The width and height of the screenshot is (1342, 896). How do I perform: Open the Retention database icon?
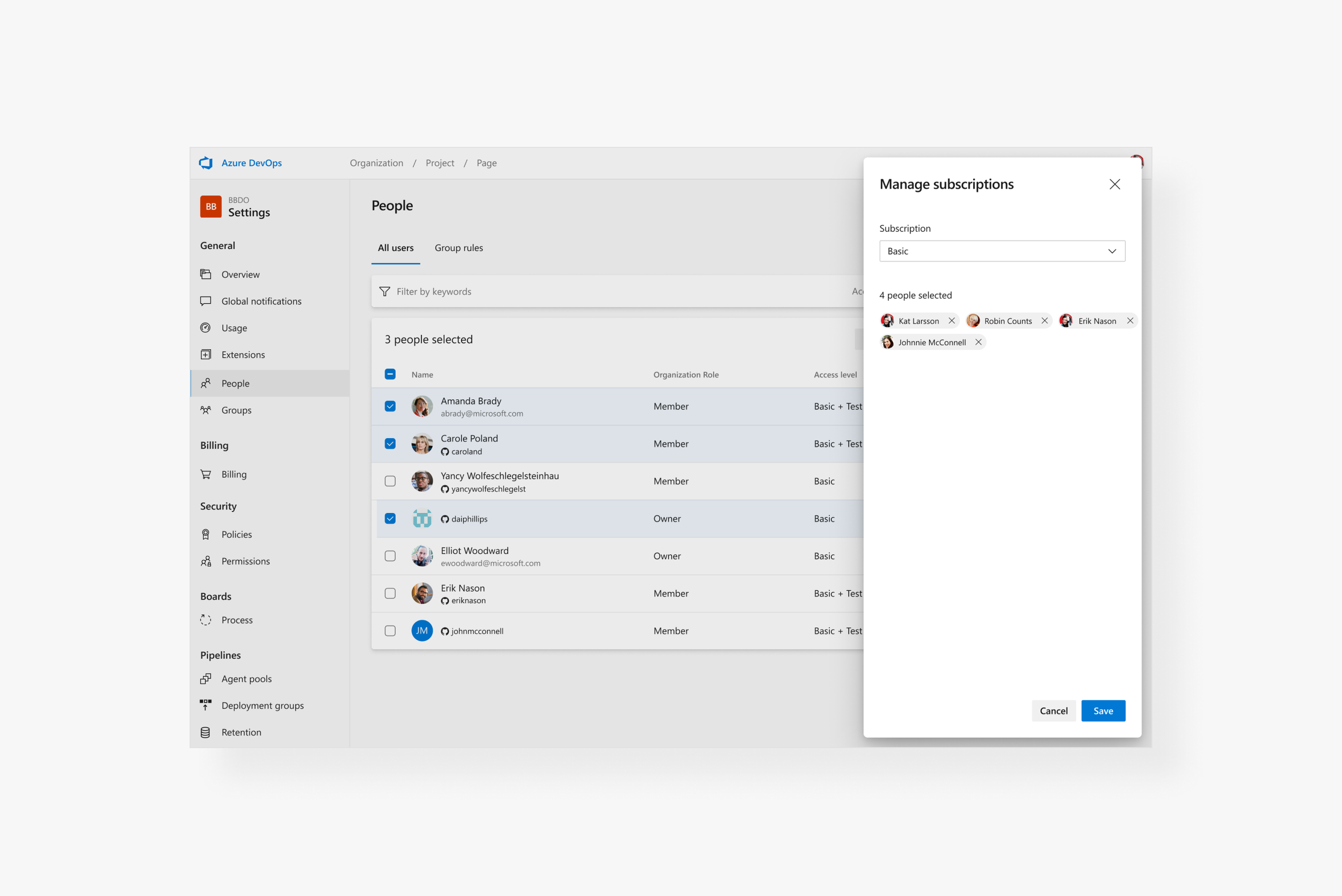[x=206, y=732]
